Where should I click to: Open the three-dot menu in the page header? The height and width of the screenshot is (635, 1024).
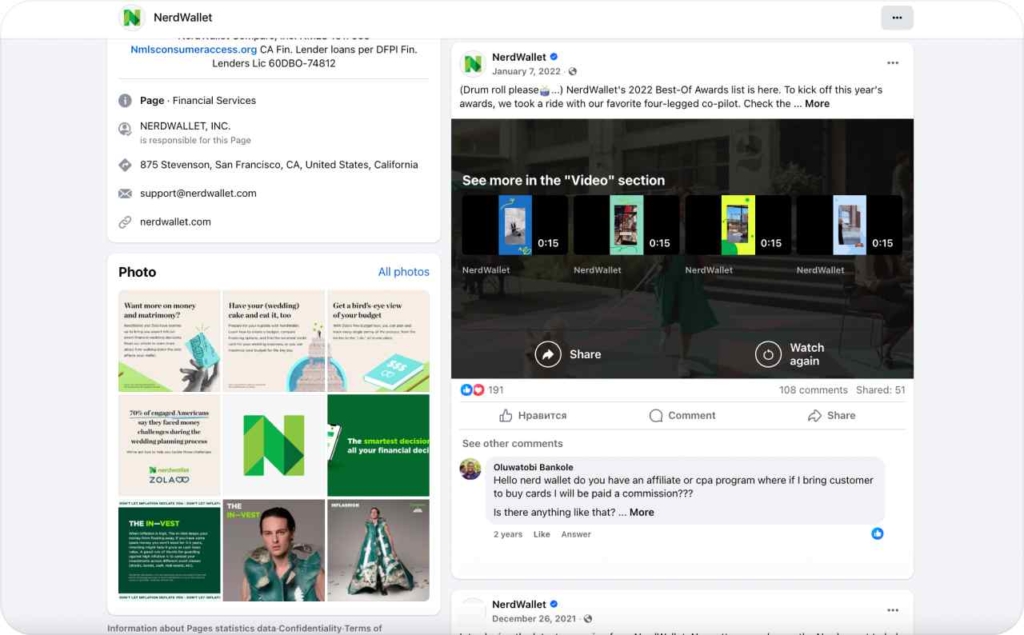(896, 18)
